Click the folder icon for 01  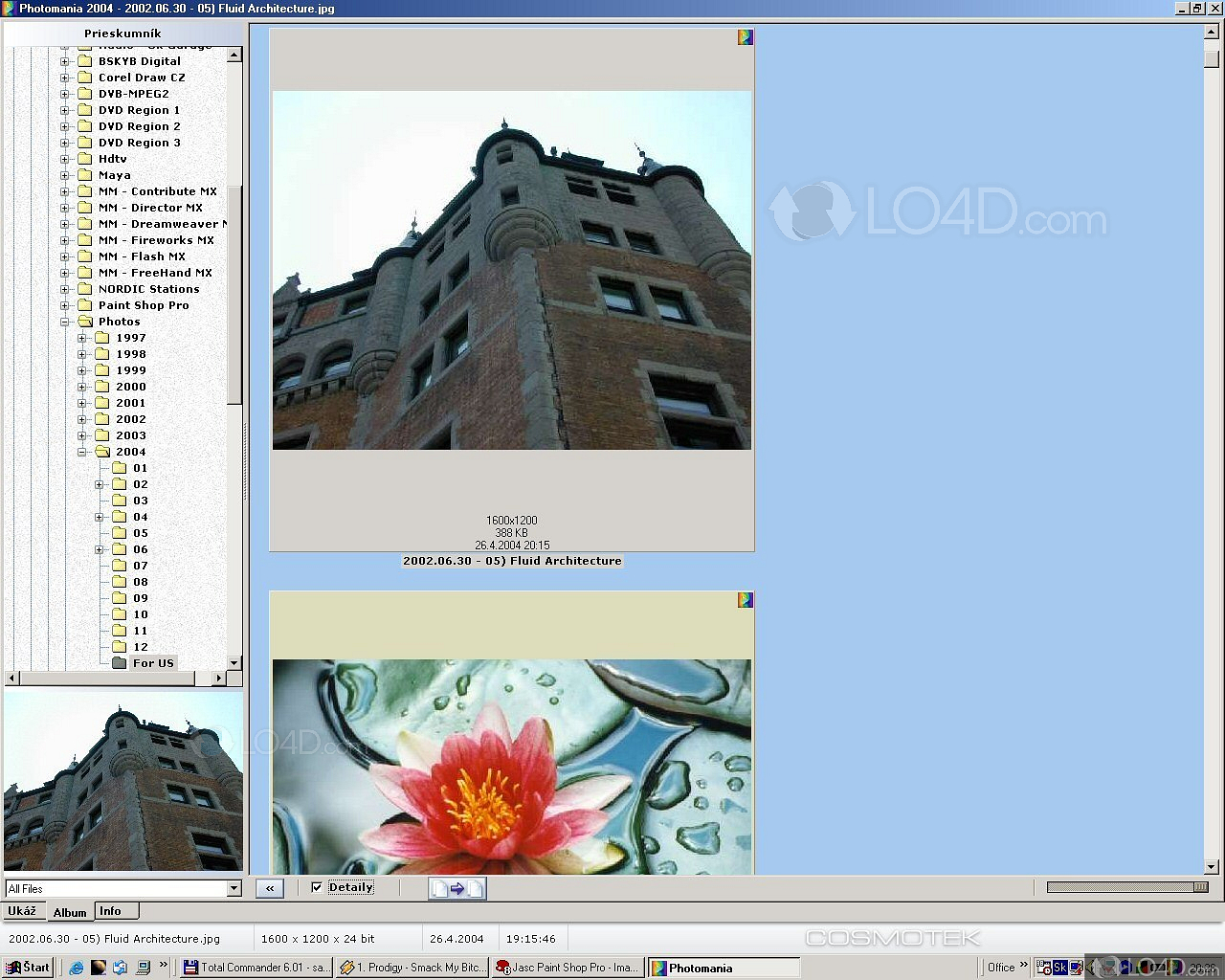(120, 468)
